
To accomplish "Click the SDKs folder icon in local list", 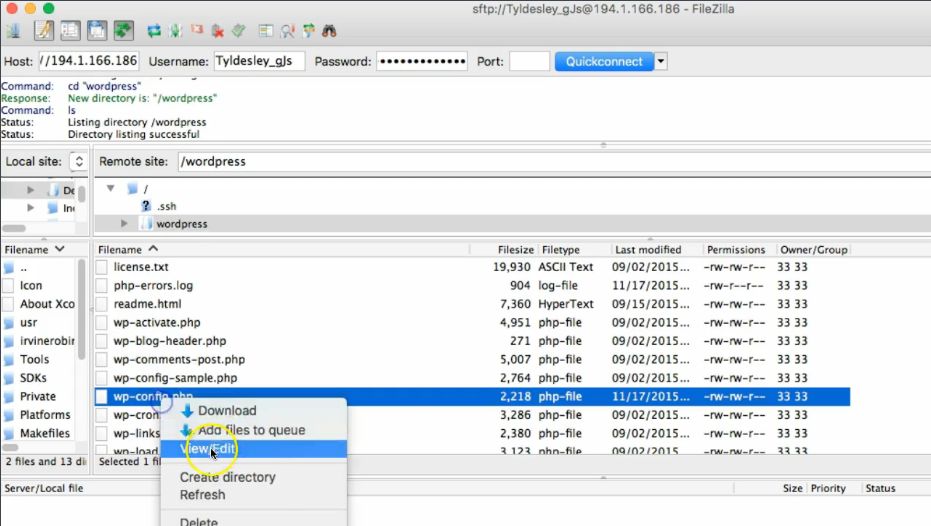I will tap(8, 378).
